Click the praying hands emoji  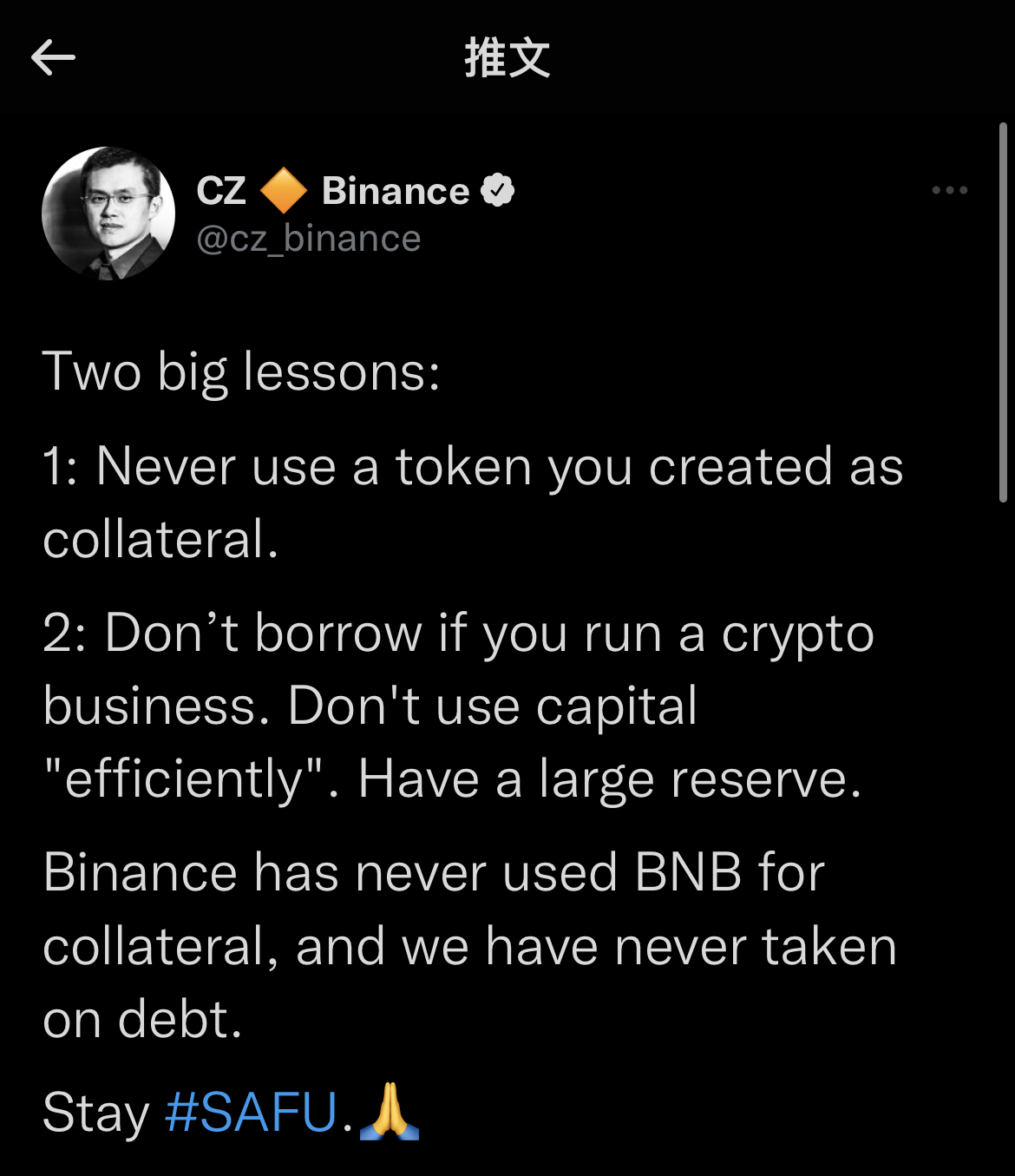[389, 1111]
